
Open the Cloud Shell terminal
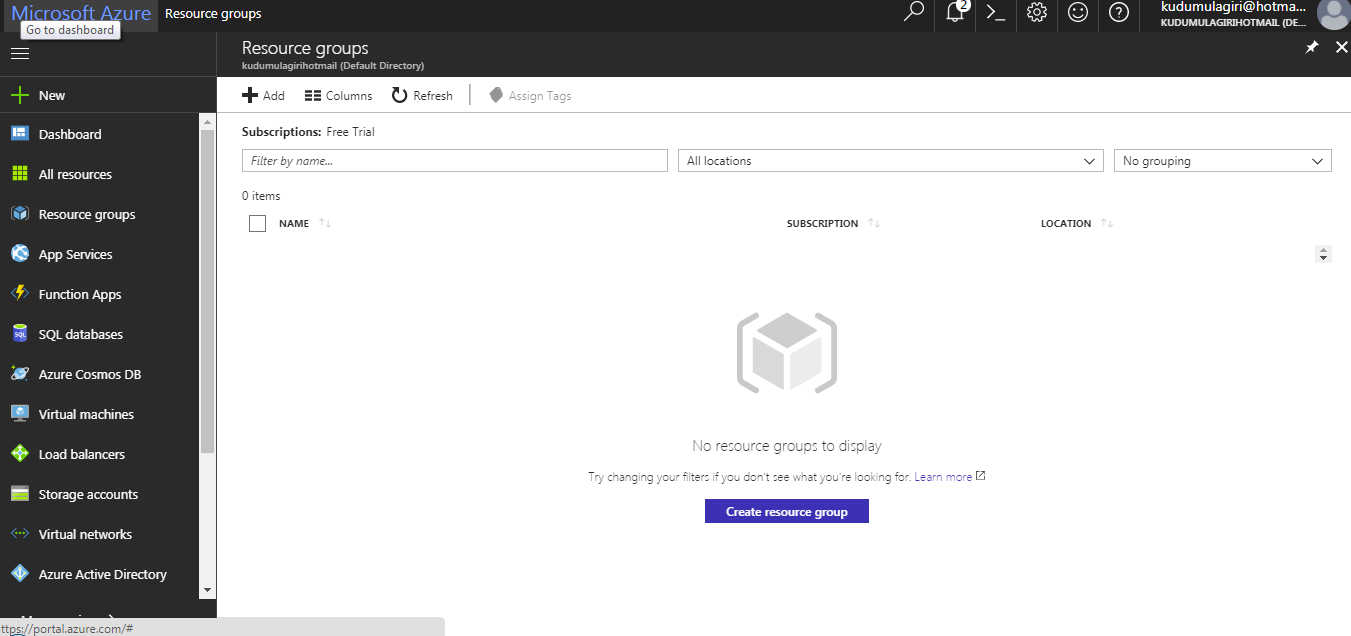pos(994,15)
